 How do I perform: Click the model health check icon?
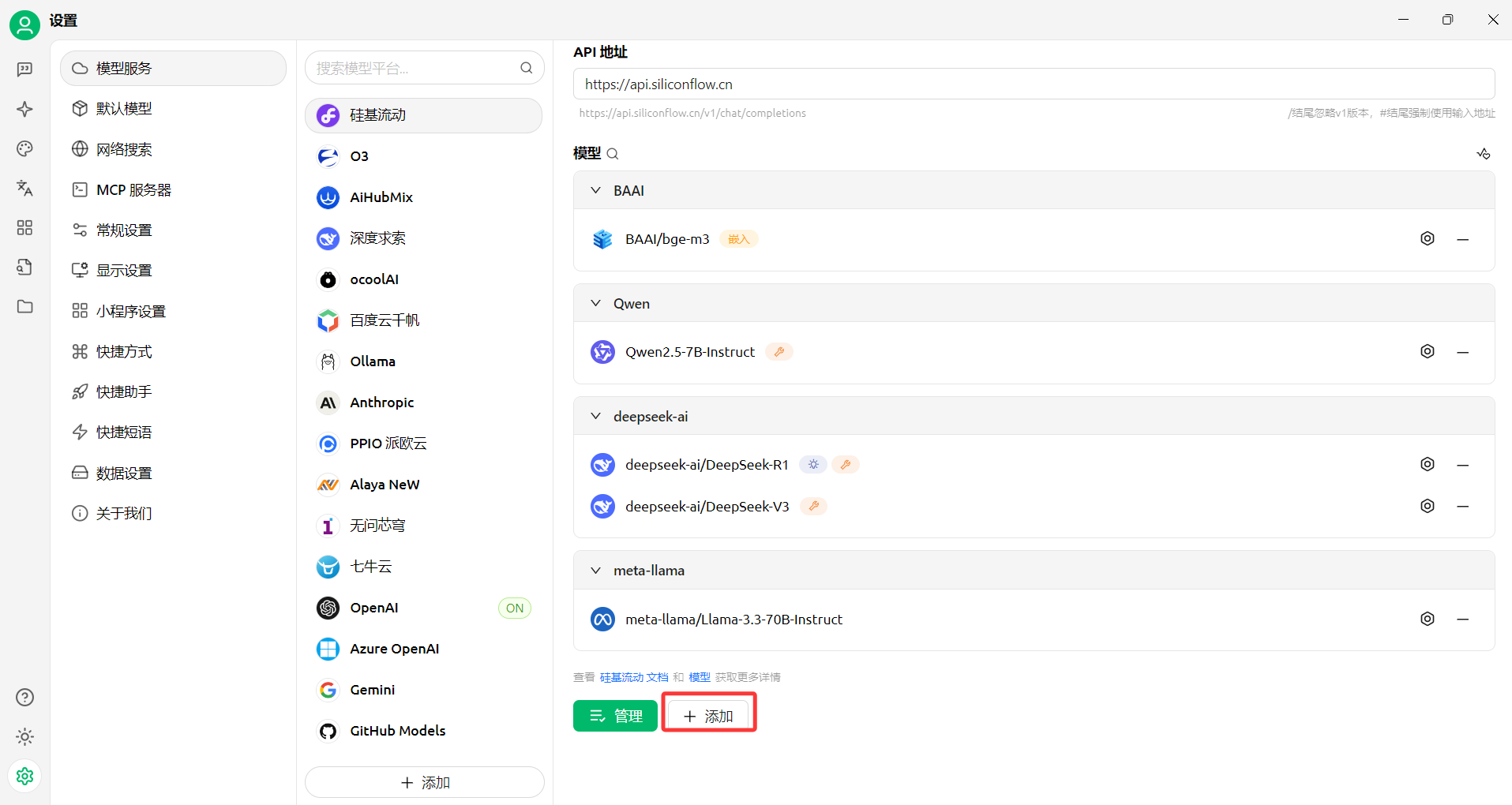coord(1484,154)
